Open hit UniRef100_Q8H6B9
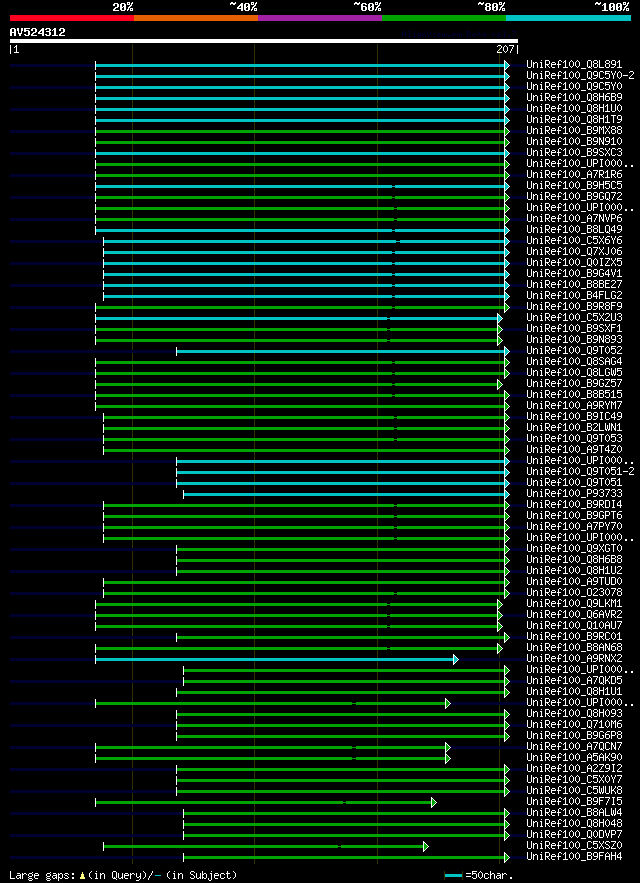Image resolution: width=640 pixels, height=883 pixels. [x=574, y=98]
